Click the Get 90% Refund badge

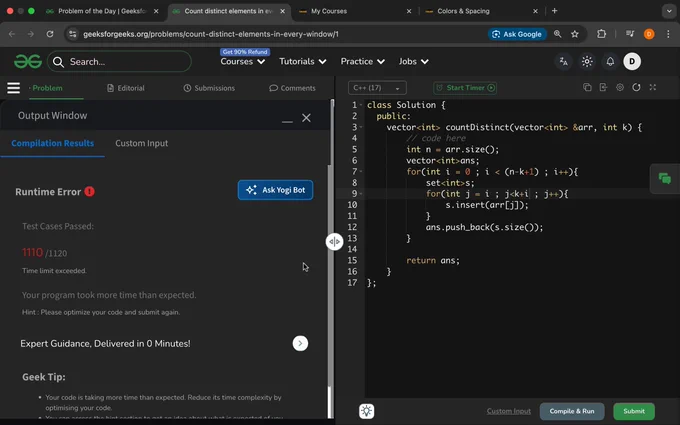click(x=245, y=52)
